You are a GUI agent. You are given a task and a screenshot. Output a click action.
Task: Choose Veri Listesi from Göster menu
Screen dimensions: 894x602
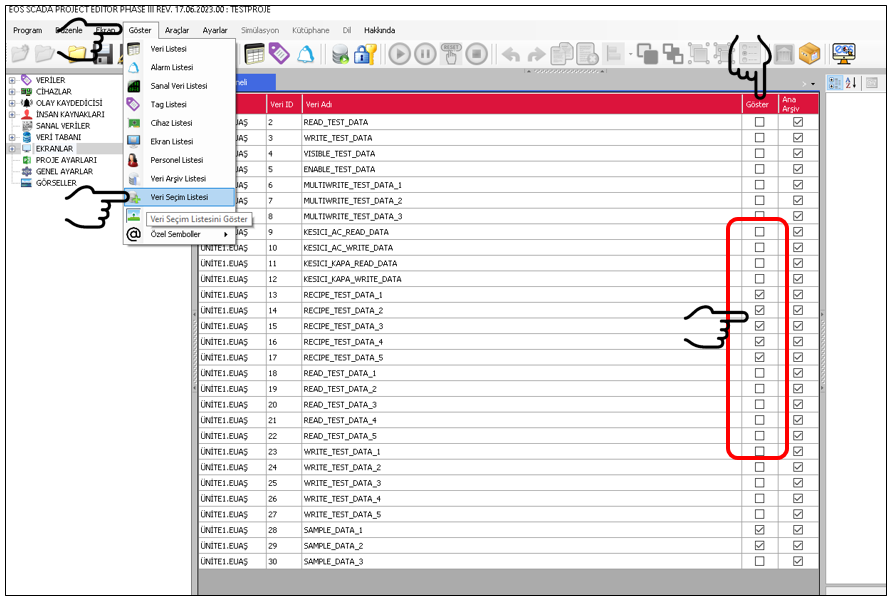(180, 49)
